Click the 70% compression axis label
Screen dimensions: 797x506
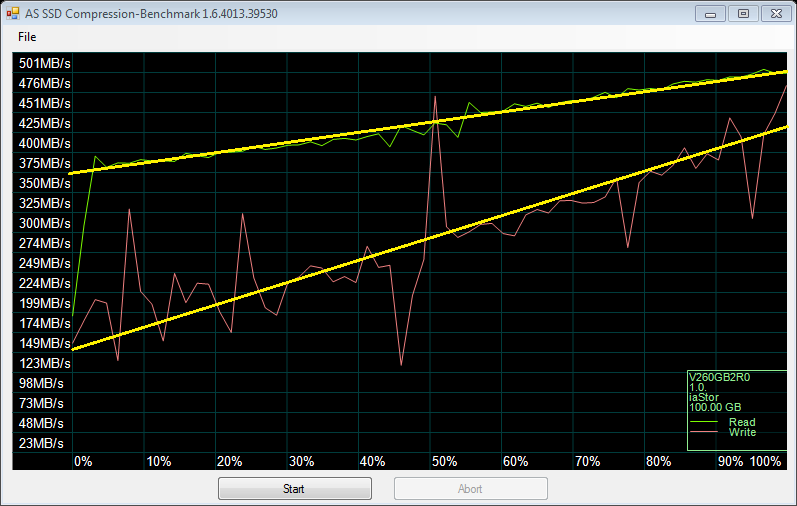coord(588,462)
